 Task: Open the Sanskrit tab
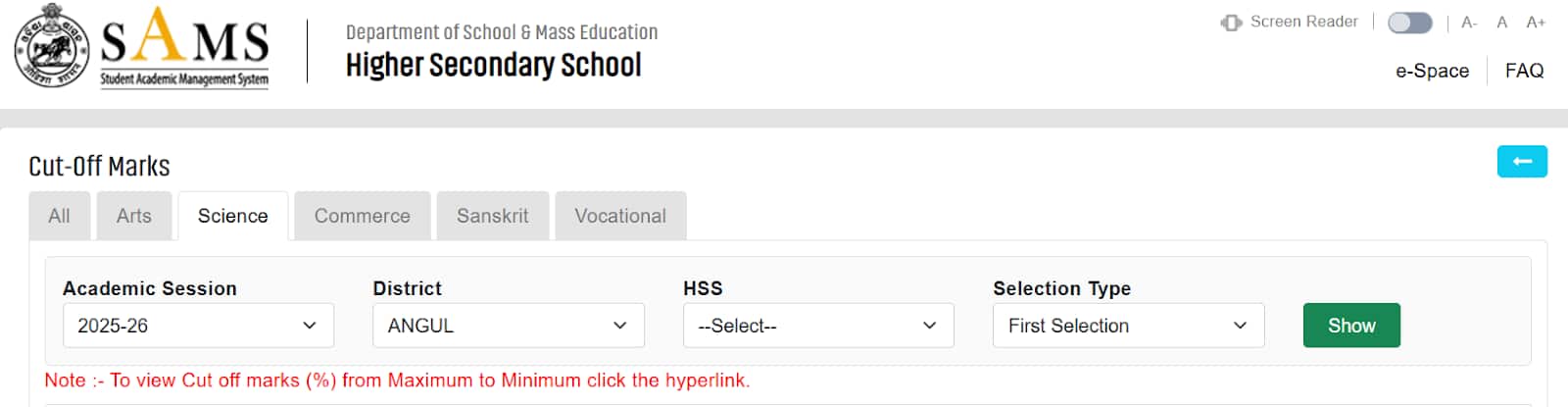point(493,216)
